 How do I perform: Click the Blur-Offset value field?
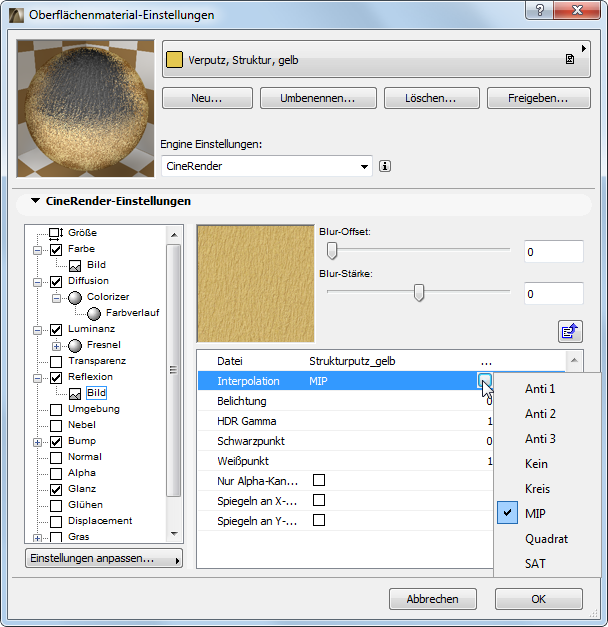click(x=554, y=252)
